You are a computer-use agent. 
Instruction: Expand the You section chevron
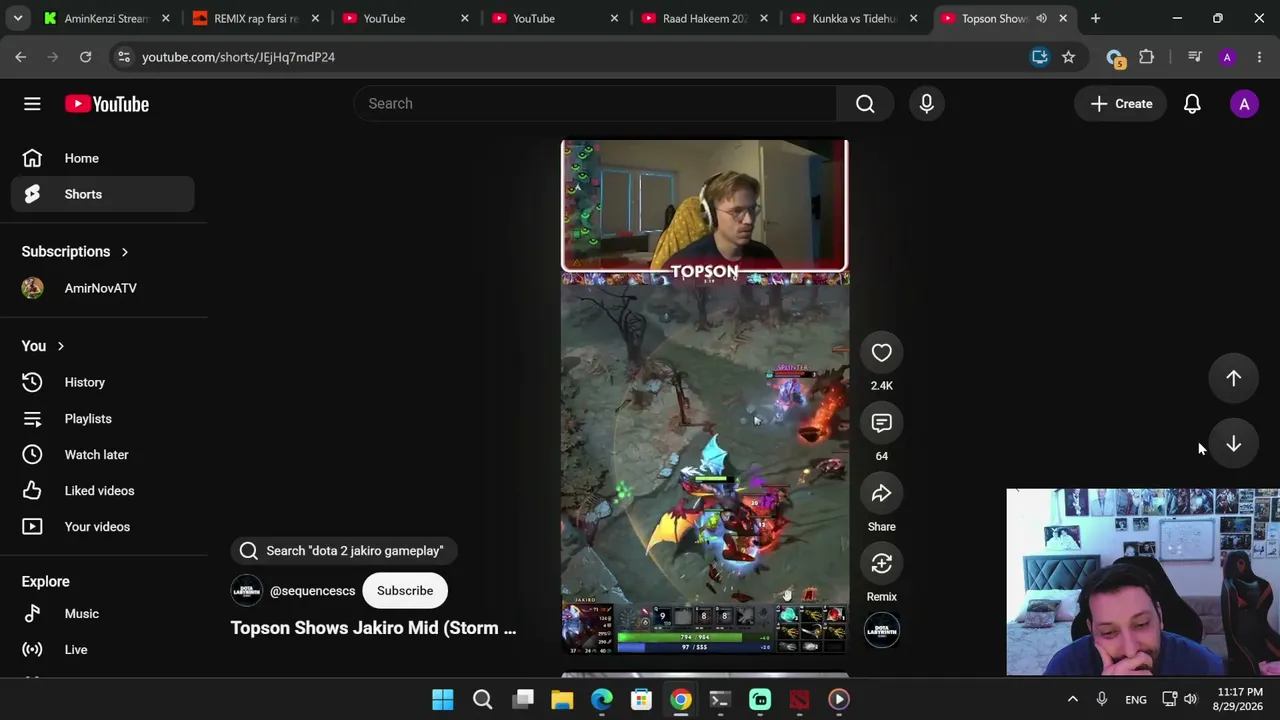pyautogui.click(x=60, y=346)
